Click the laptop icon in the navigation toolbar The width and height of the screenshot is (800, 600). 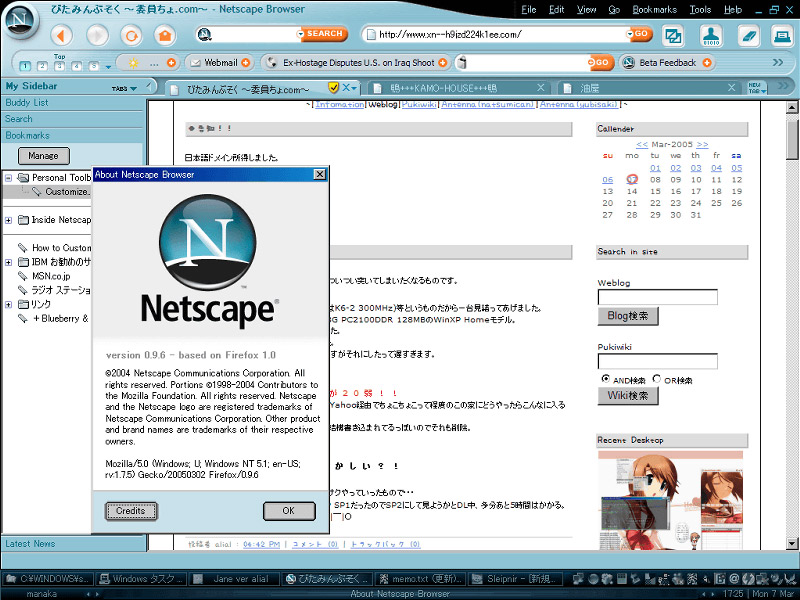[x=782, y=35]
